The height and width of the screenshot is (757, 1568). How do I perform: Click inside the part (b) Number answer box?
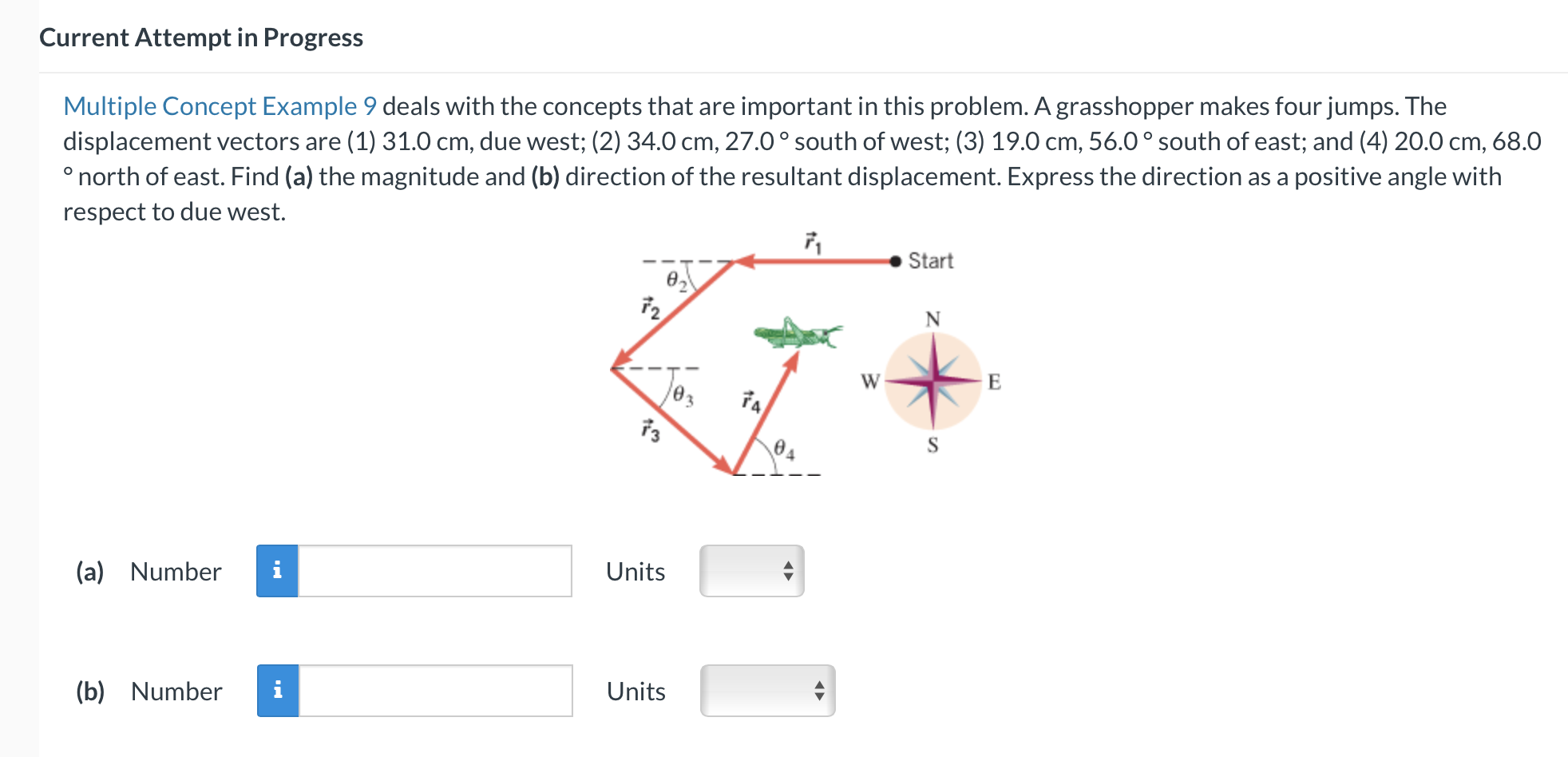[435, 690]
